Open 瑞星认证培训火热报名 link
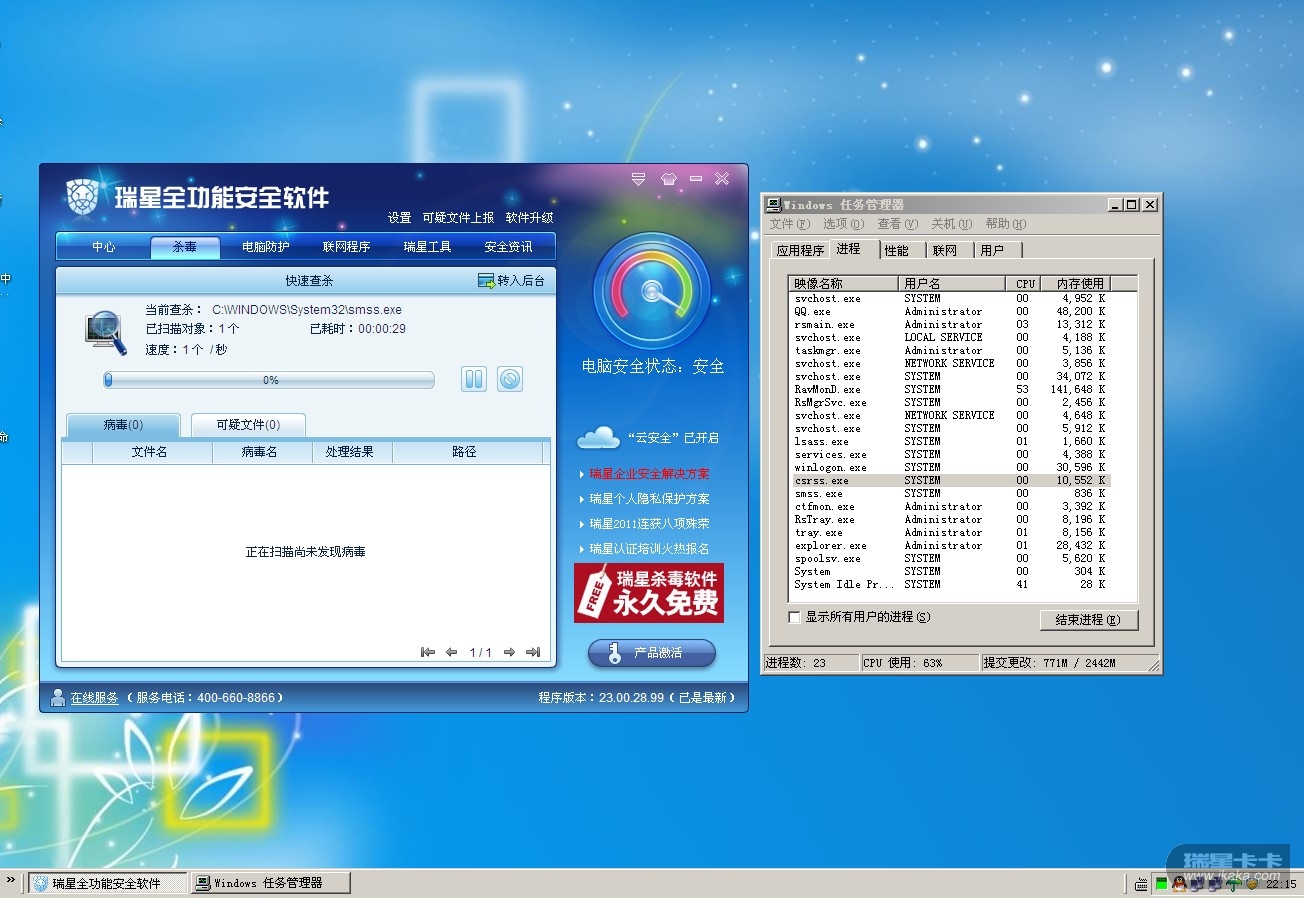 tap(649, 549)
